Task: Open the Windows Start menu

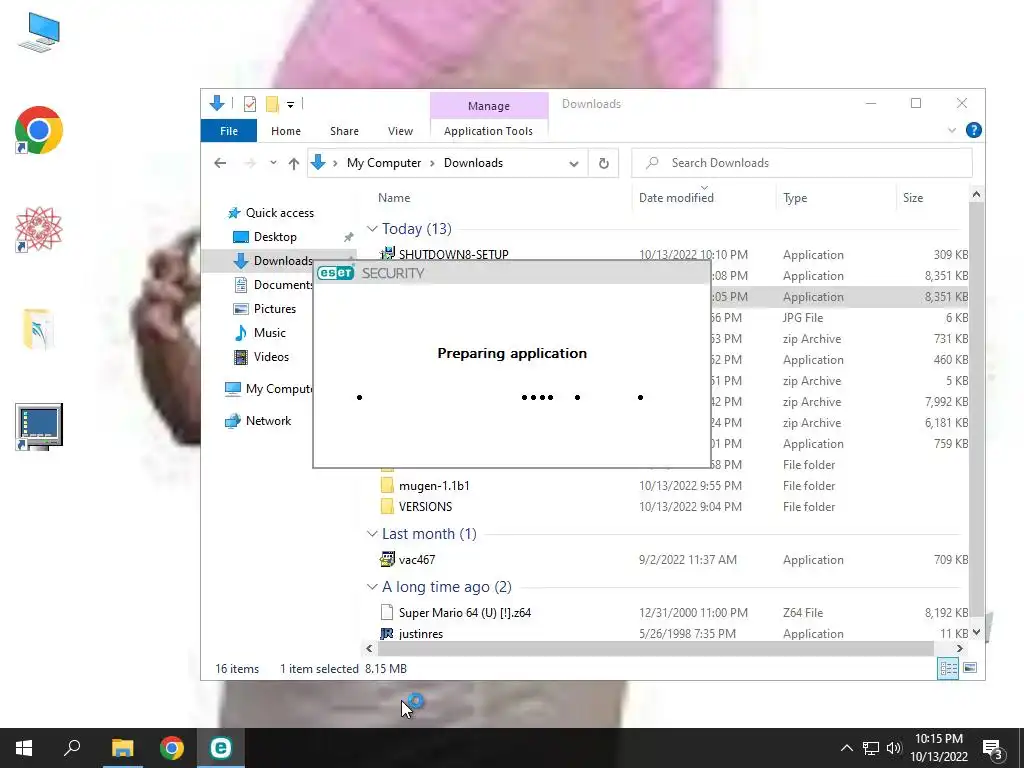Action: coord(24,748)
